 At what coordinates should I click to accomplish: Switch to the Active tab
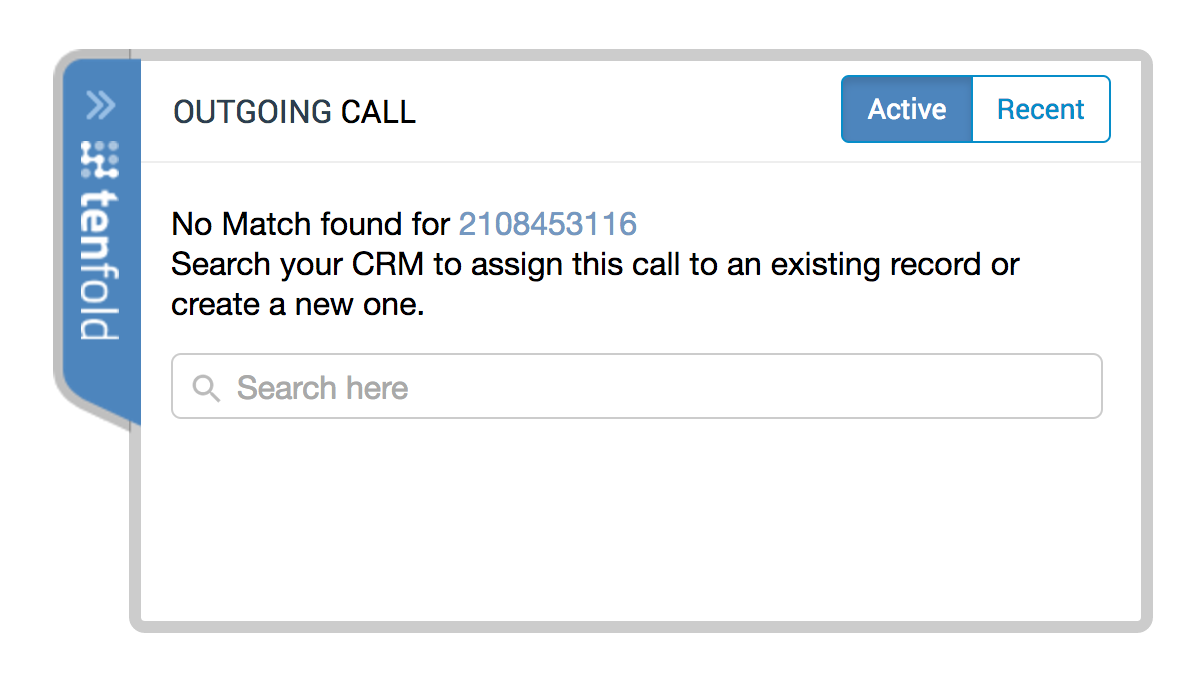(x=907, y=109)
